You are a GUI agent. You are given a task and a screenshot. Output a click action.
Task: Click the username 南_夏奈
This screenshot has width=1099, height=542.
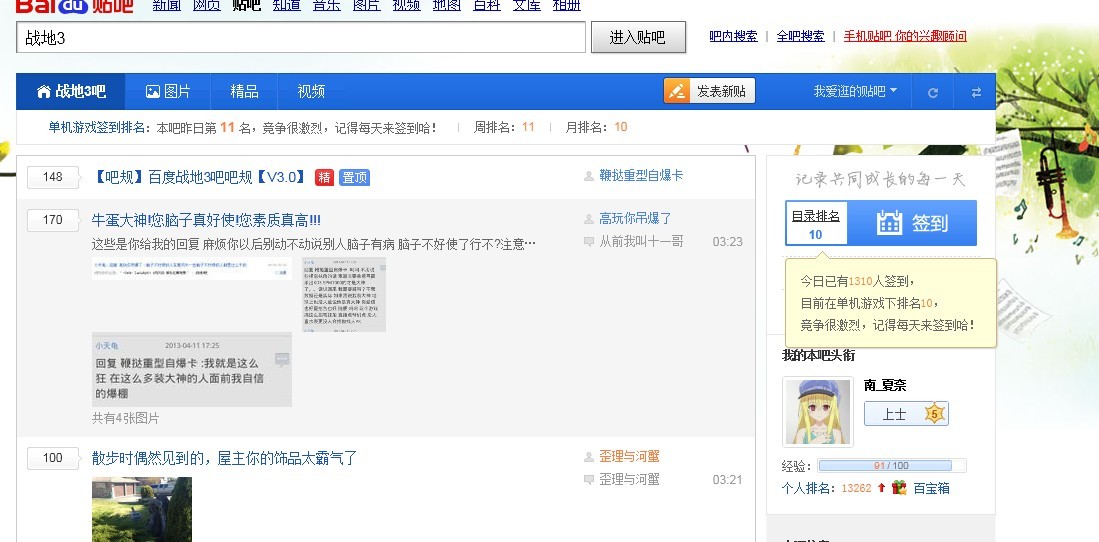pyautogui.click(x=885, y=385)
